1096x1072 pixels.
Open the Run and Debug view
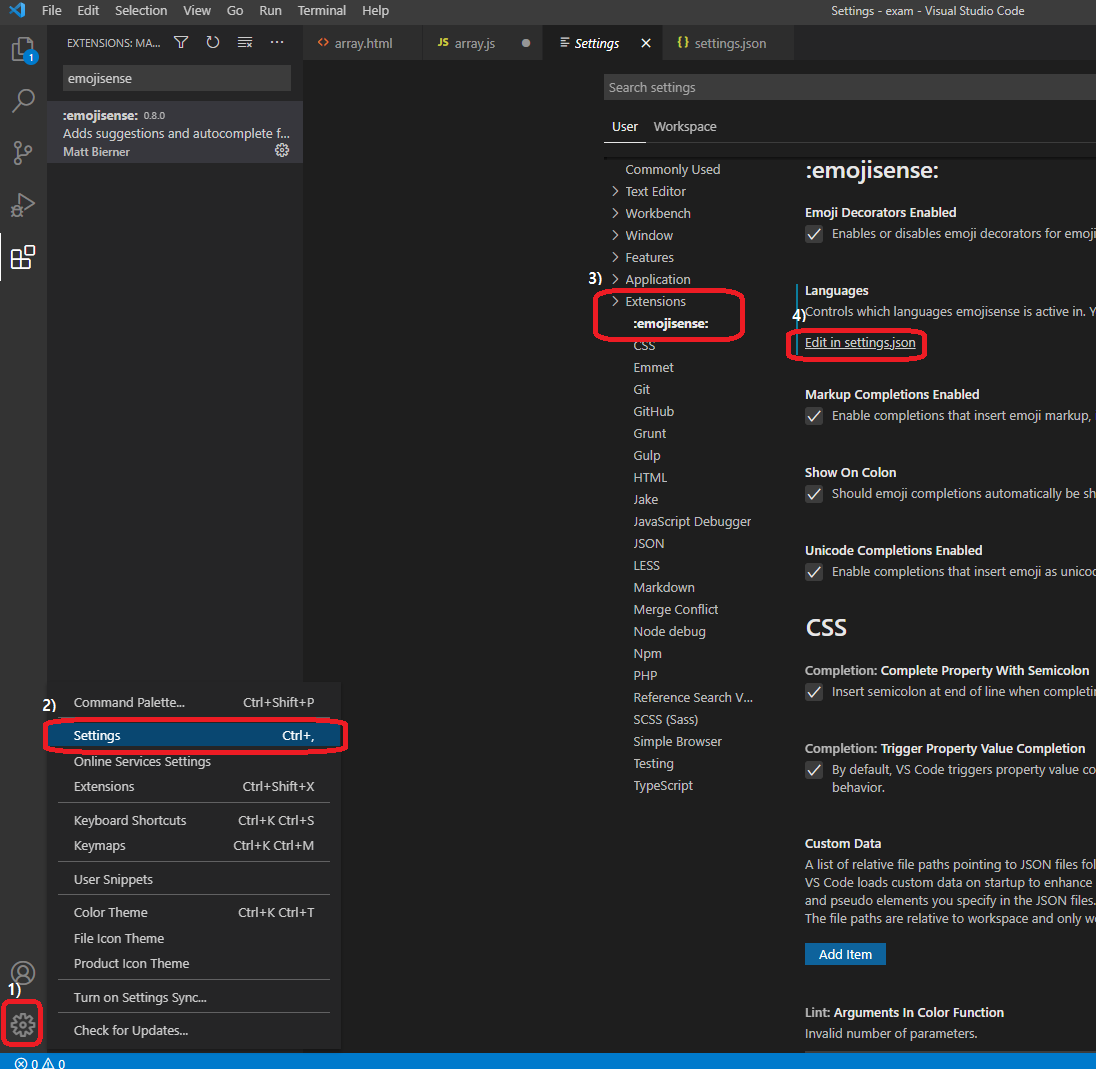coord(23,205)
